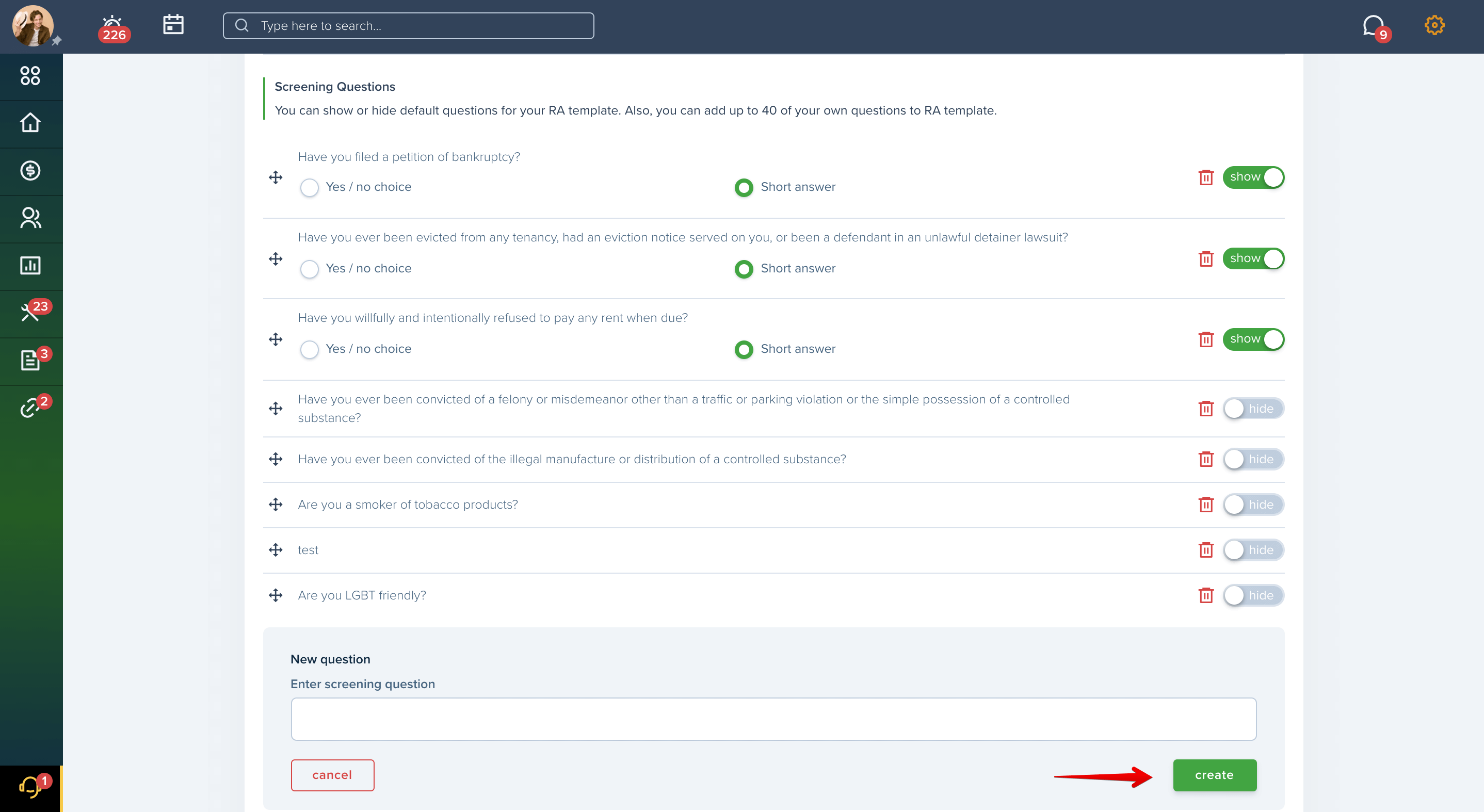Open the people contacts icon in sidebar
1484x812 pixels.
[30, 218]
